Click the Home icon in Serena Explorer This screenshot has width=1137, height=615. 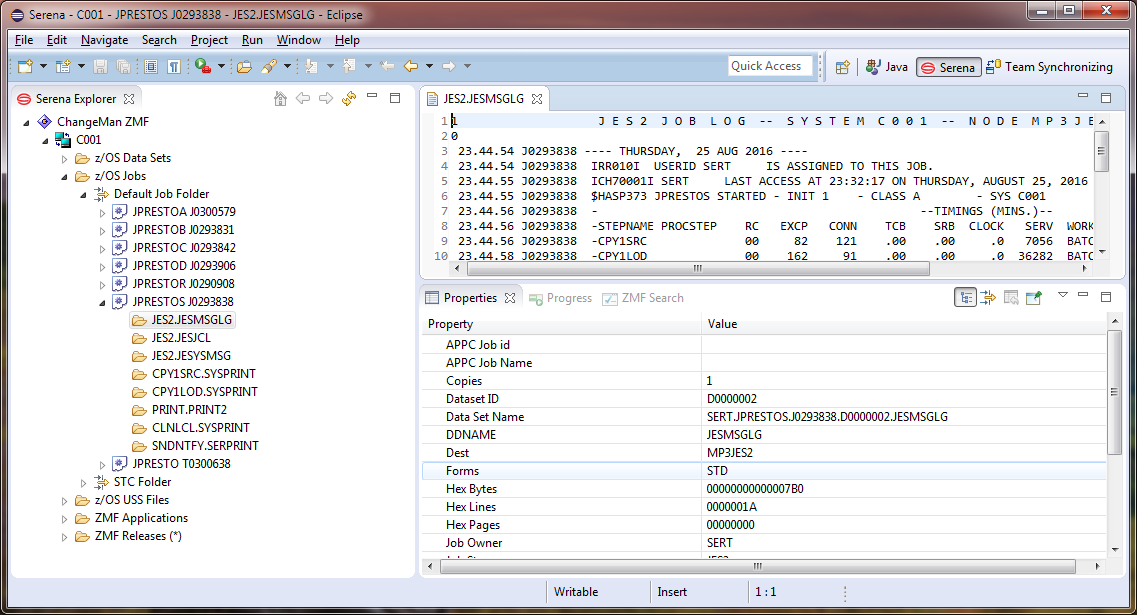pos(280,99)
